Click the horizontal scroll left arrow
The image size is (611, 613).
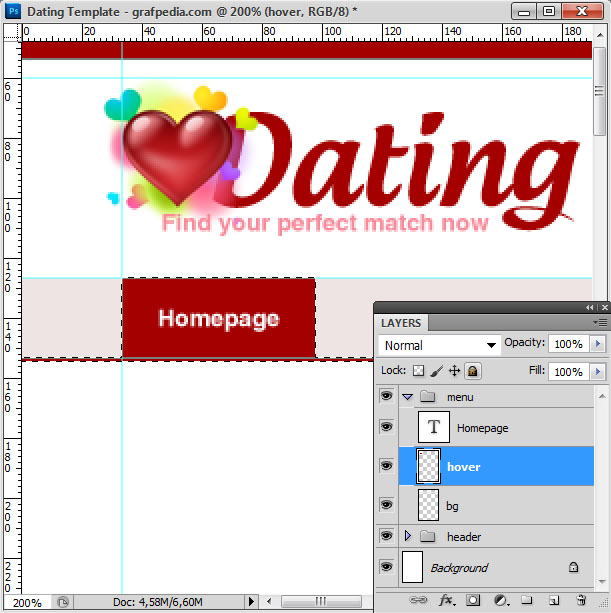pyautogui.click(x=269, y=601)
